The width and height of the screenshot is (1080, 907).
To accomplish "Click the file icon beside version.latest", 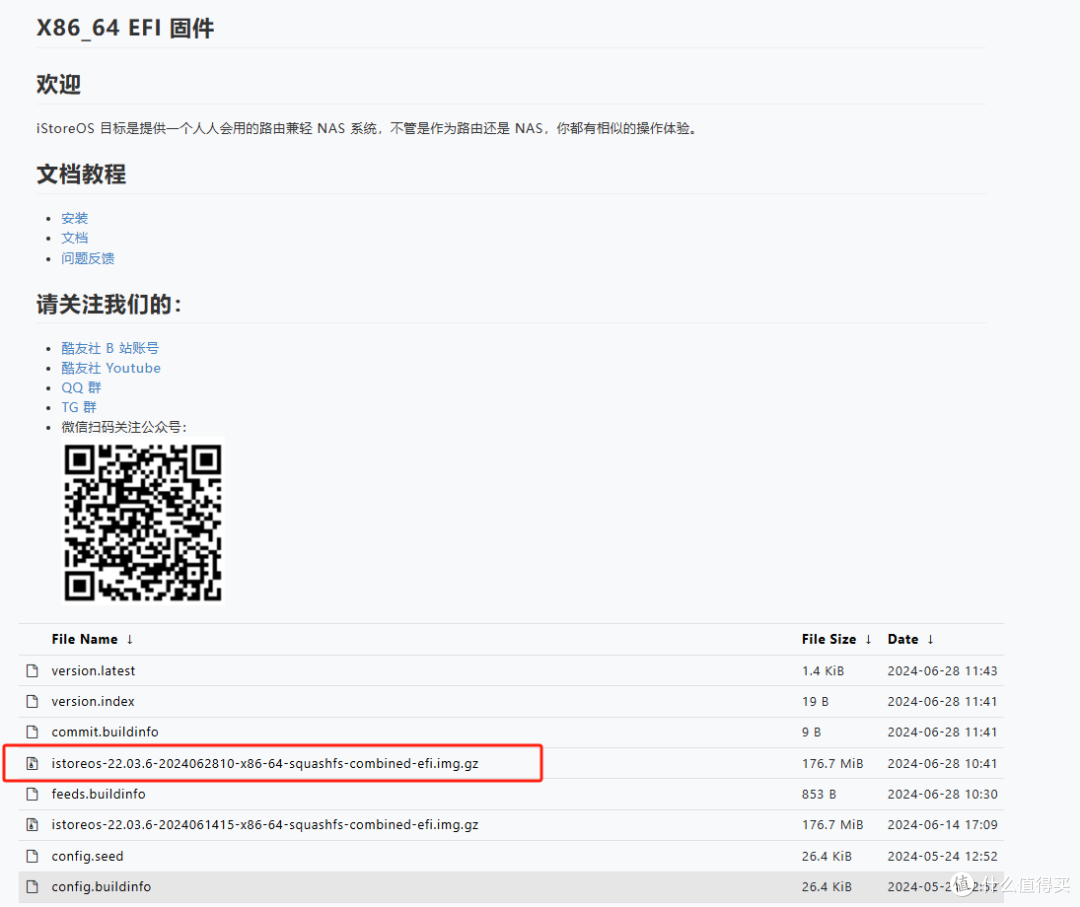I will 32,671.
